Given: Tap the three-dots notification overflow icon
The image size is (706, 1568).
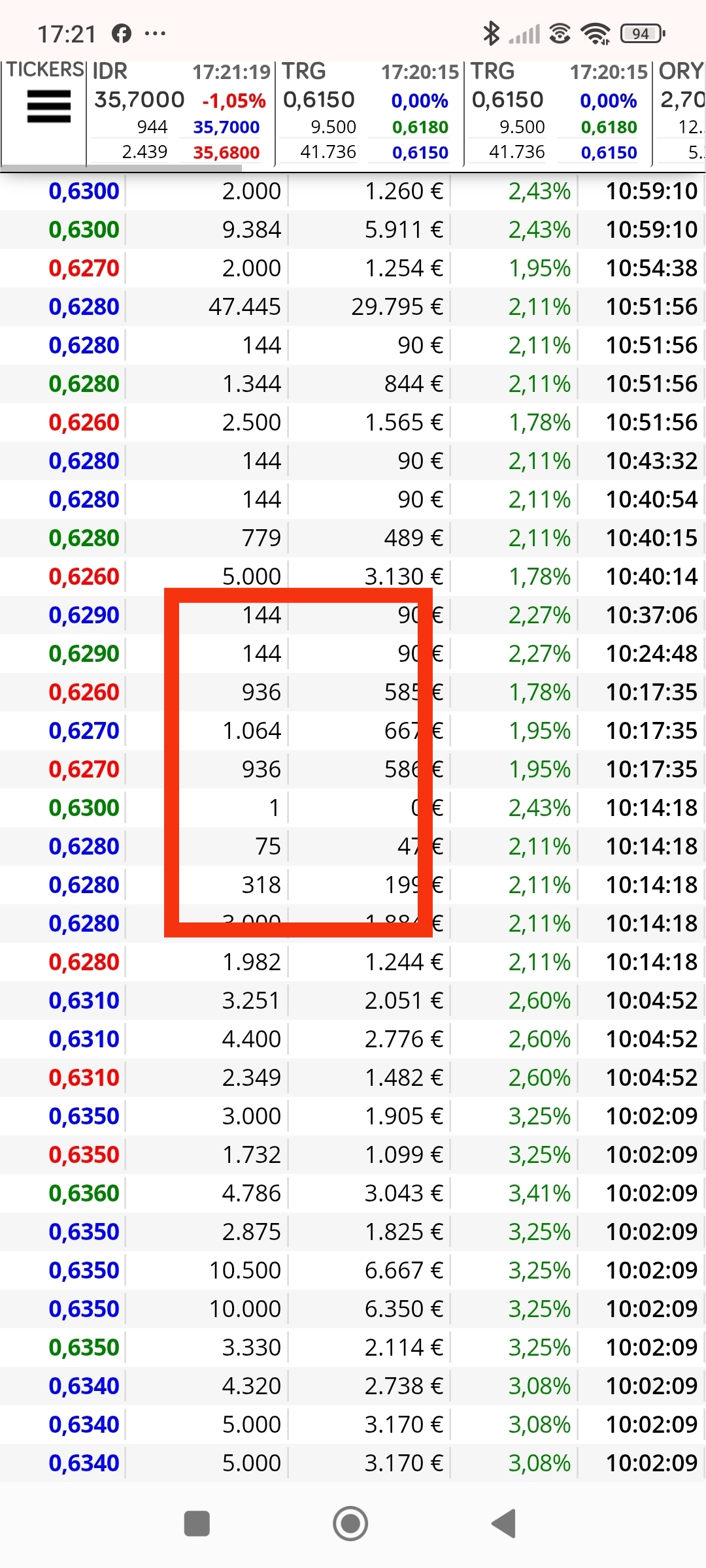Looking at the screenshot, I should tap(155, 33).
